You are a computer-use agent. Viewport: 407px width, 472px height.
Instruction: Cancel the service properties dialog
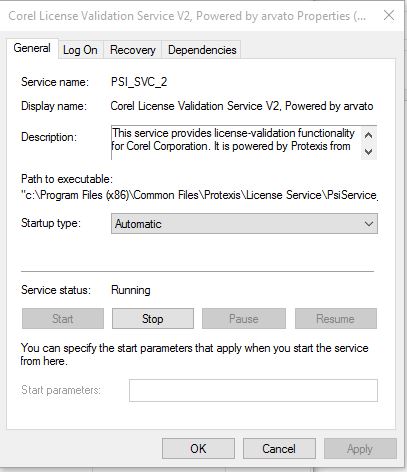279,449
